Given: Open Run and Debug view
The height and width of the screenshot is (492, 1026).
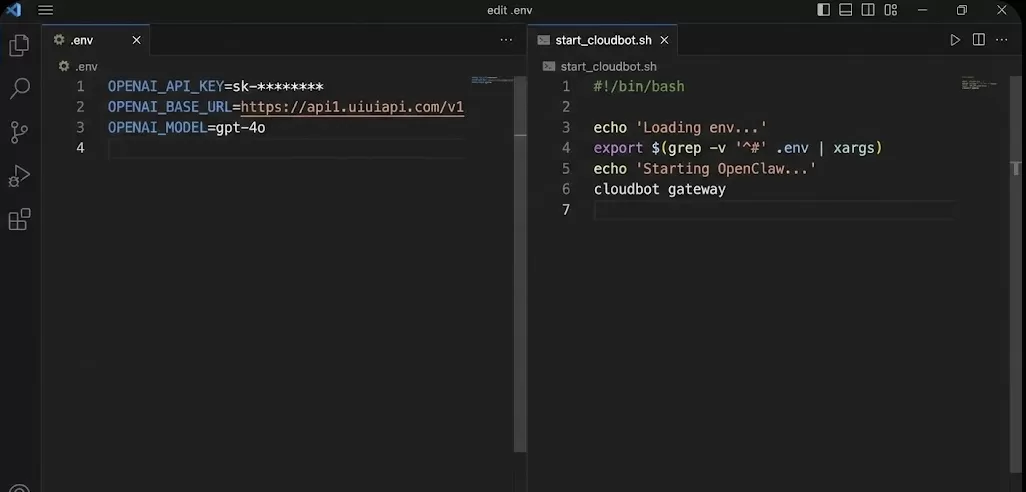Looking at the screenshot, I should tap(19, 175).
